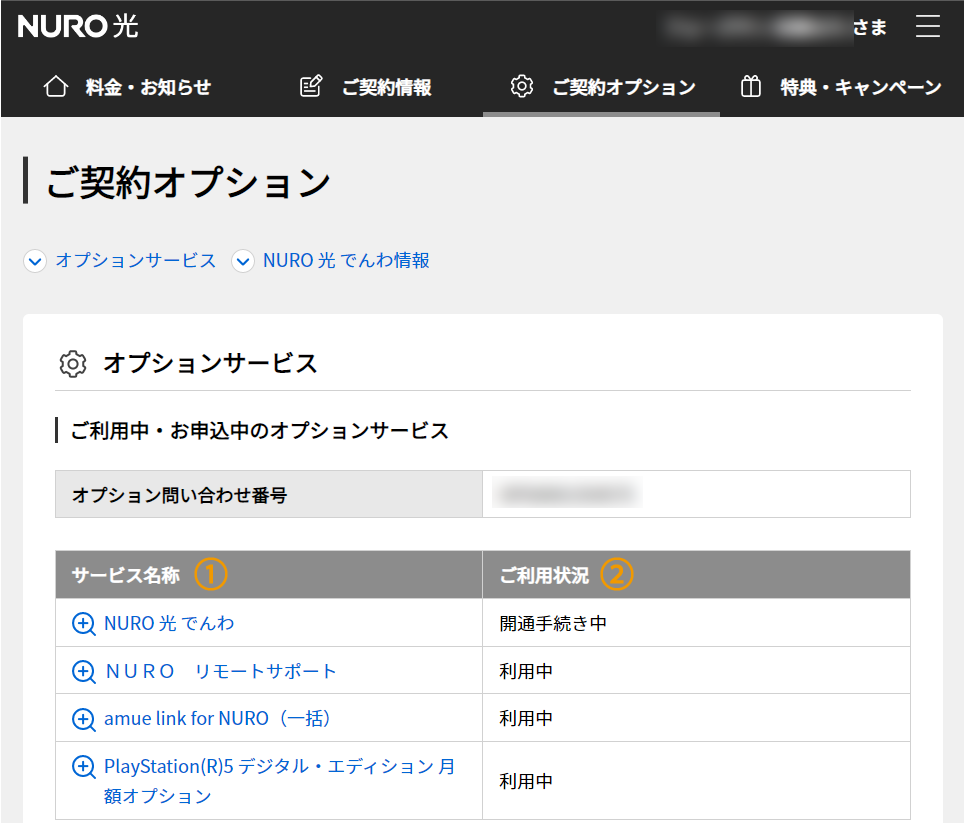964x824 pixels.
Task: Open the hamburger menu icon
Action: 927,26
